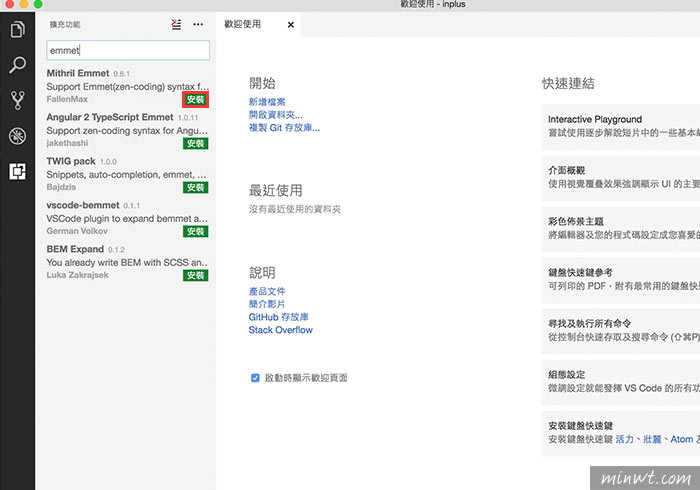
Task: Open TWIG pack extension entry
Action: [x=127, y=174]
